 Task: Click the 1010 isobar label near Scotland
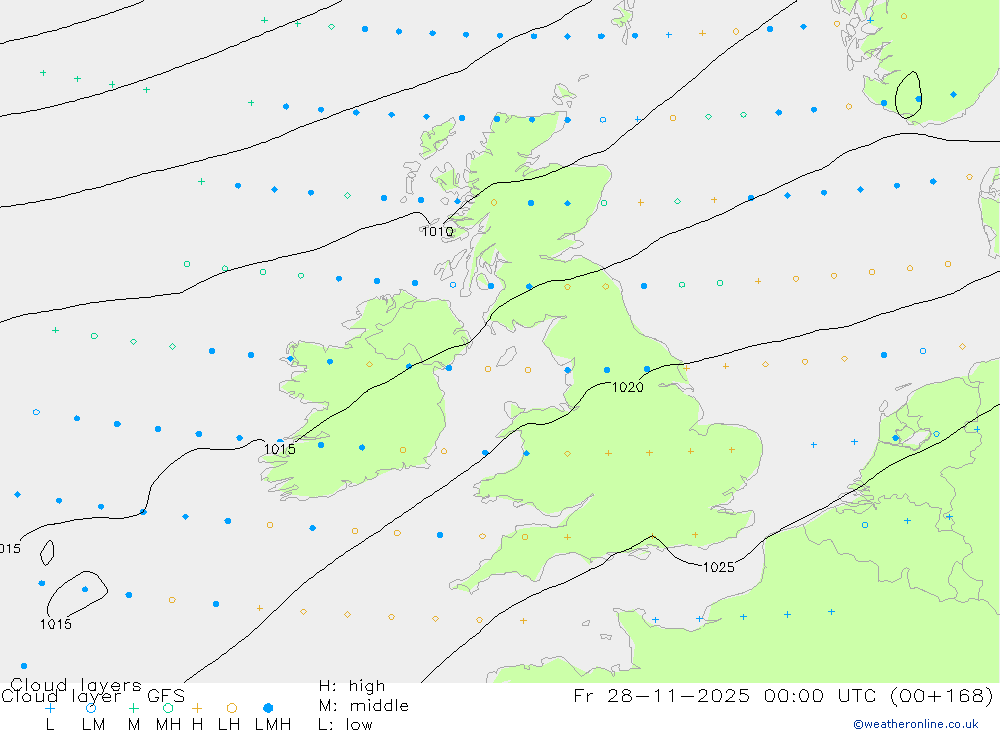tap(438, 232)
